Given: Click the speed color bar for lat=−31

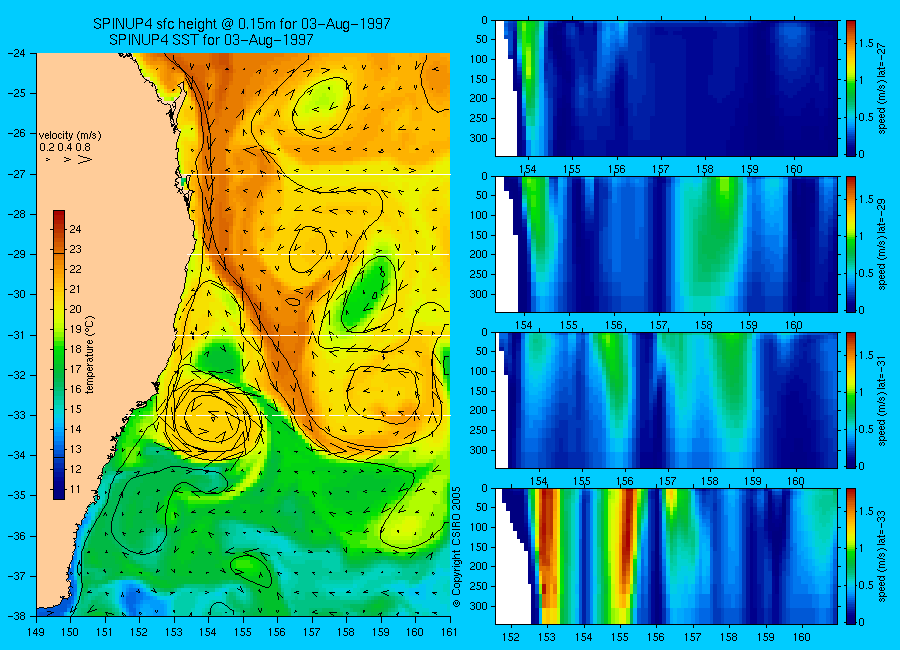Looking at the screenshot, I should tap(851, 400).
